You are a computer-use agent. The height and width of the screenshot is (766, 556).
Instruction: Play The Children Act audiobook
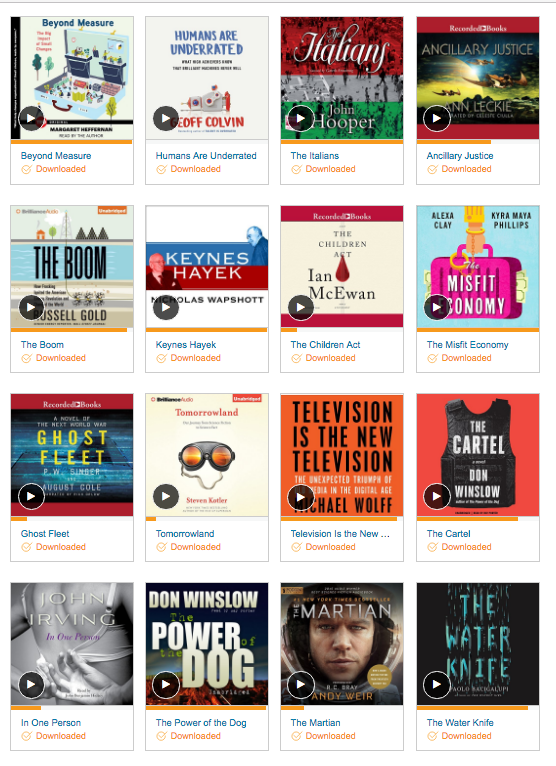(300, 307)
